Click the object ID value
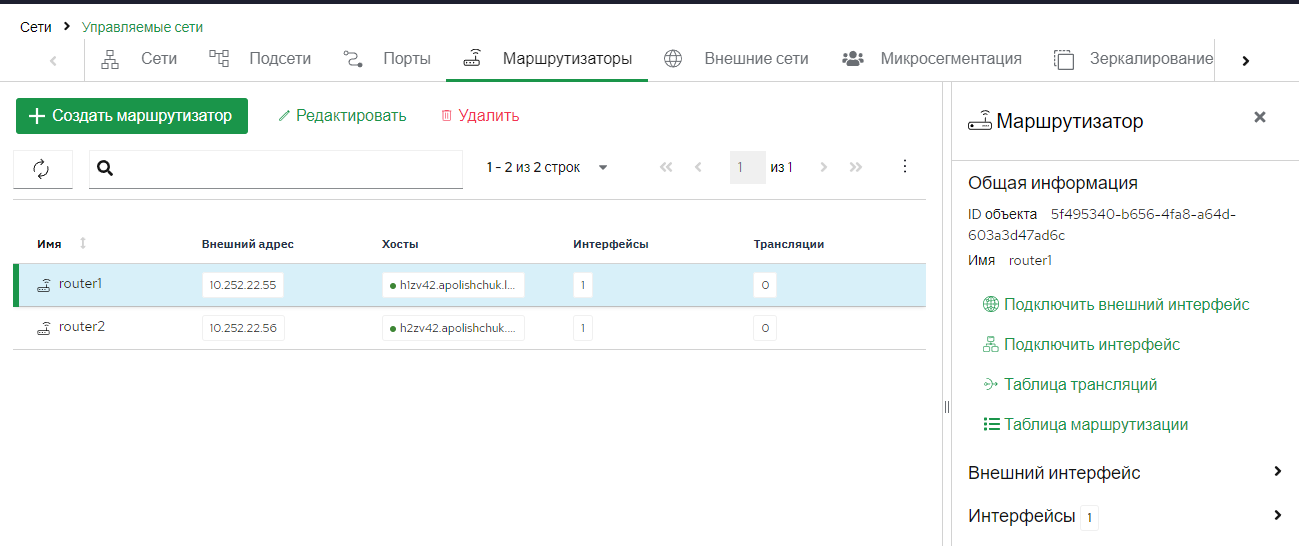 (x=1102, y=225)
